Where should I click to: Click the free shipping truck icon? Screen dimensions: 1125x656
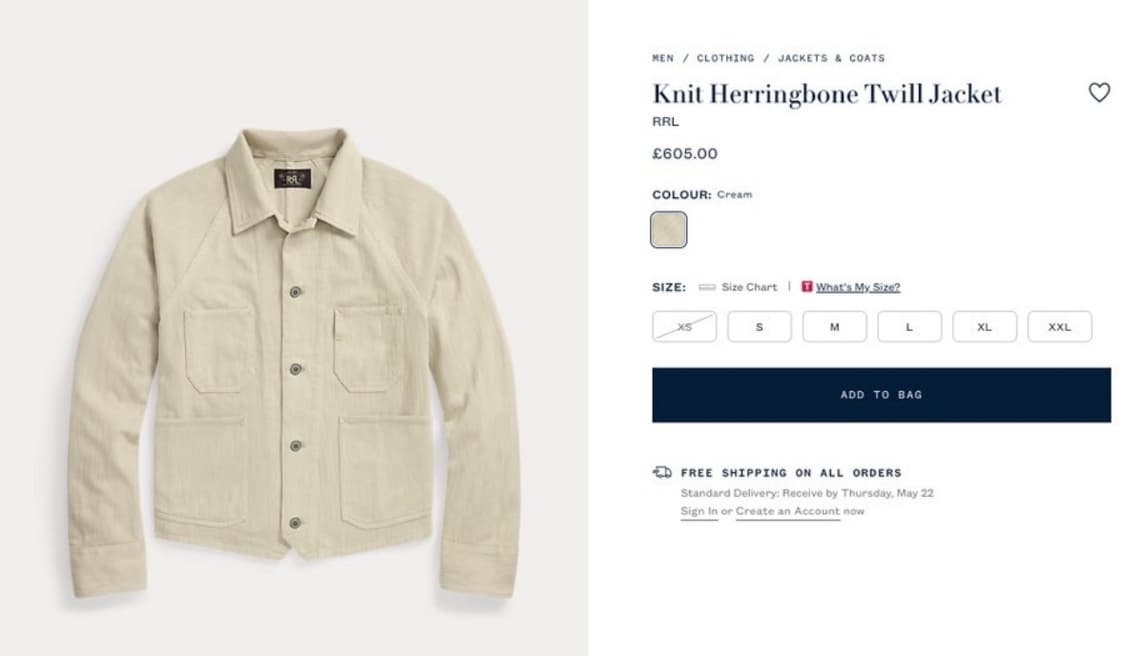[x=662, y=472]
